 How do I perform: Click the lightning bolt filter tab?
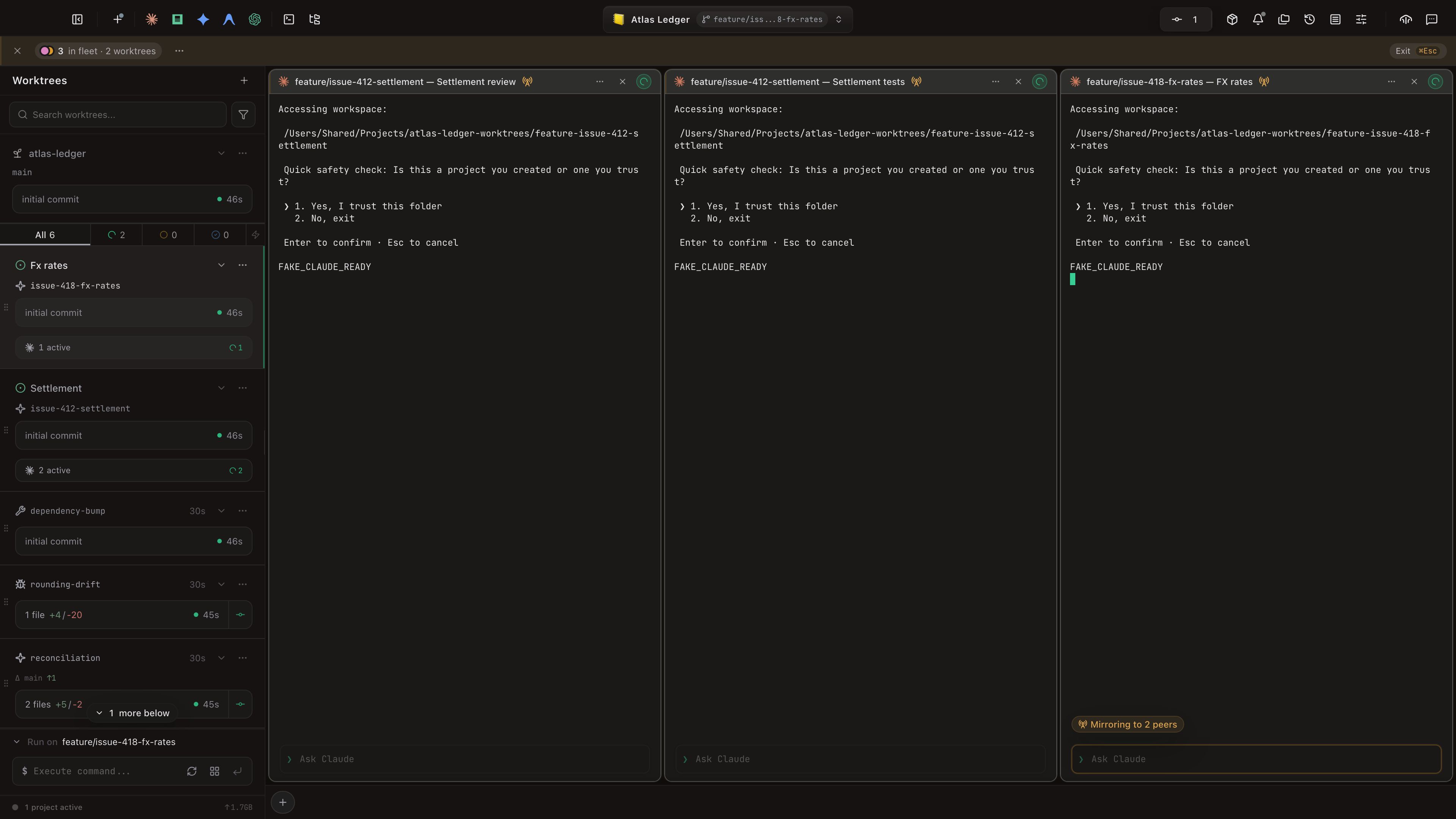tap(256, 235)
